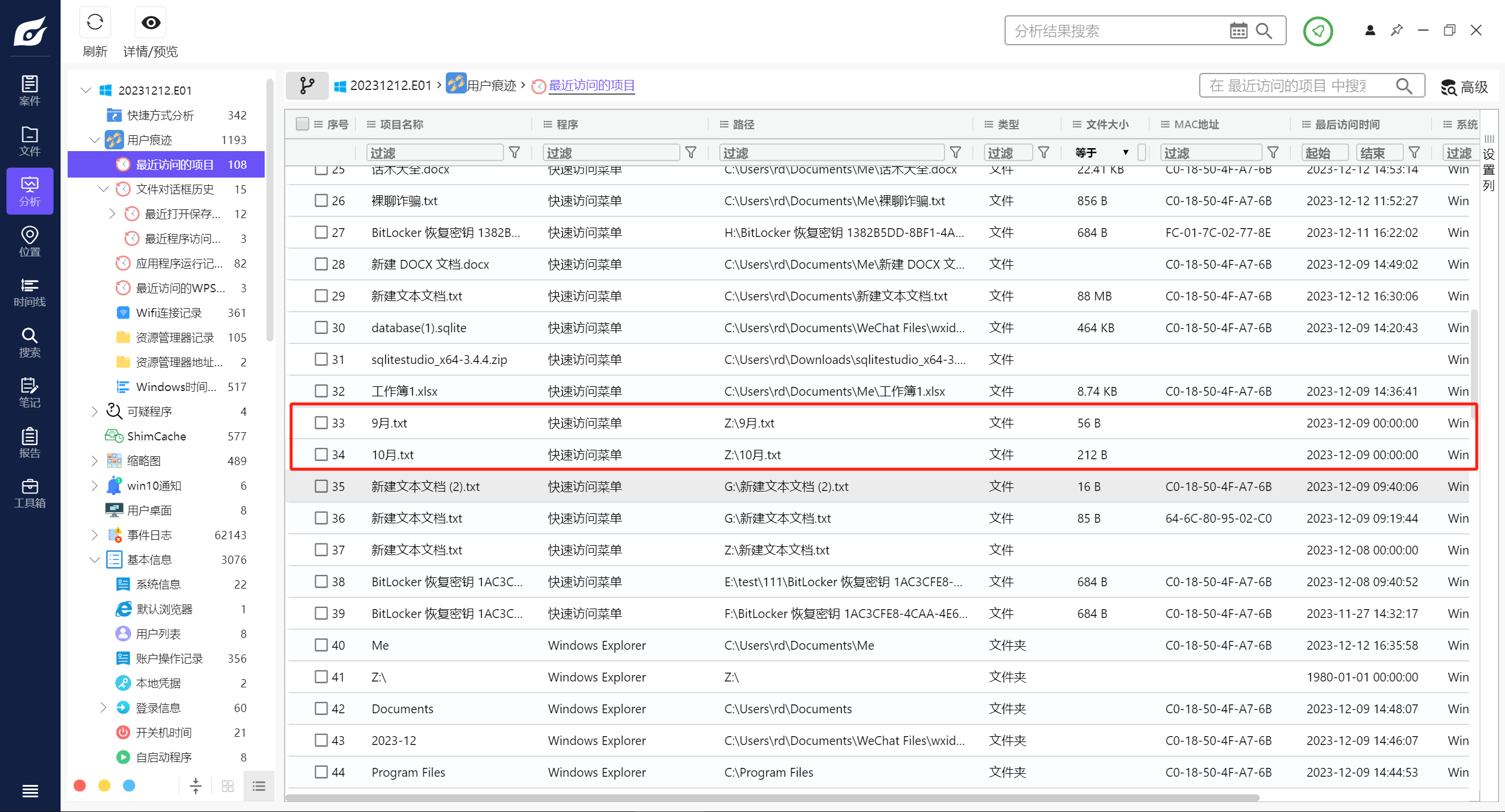Collapse the 基本信息 tree node
Image resolution: width=1505 pixels, height=812 pixels.
94,560
